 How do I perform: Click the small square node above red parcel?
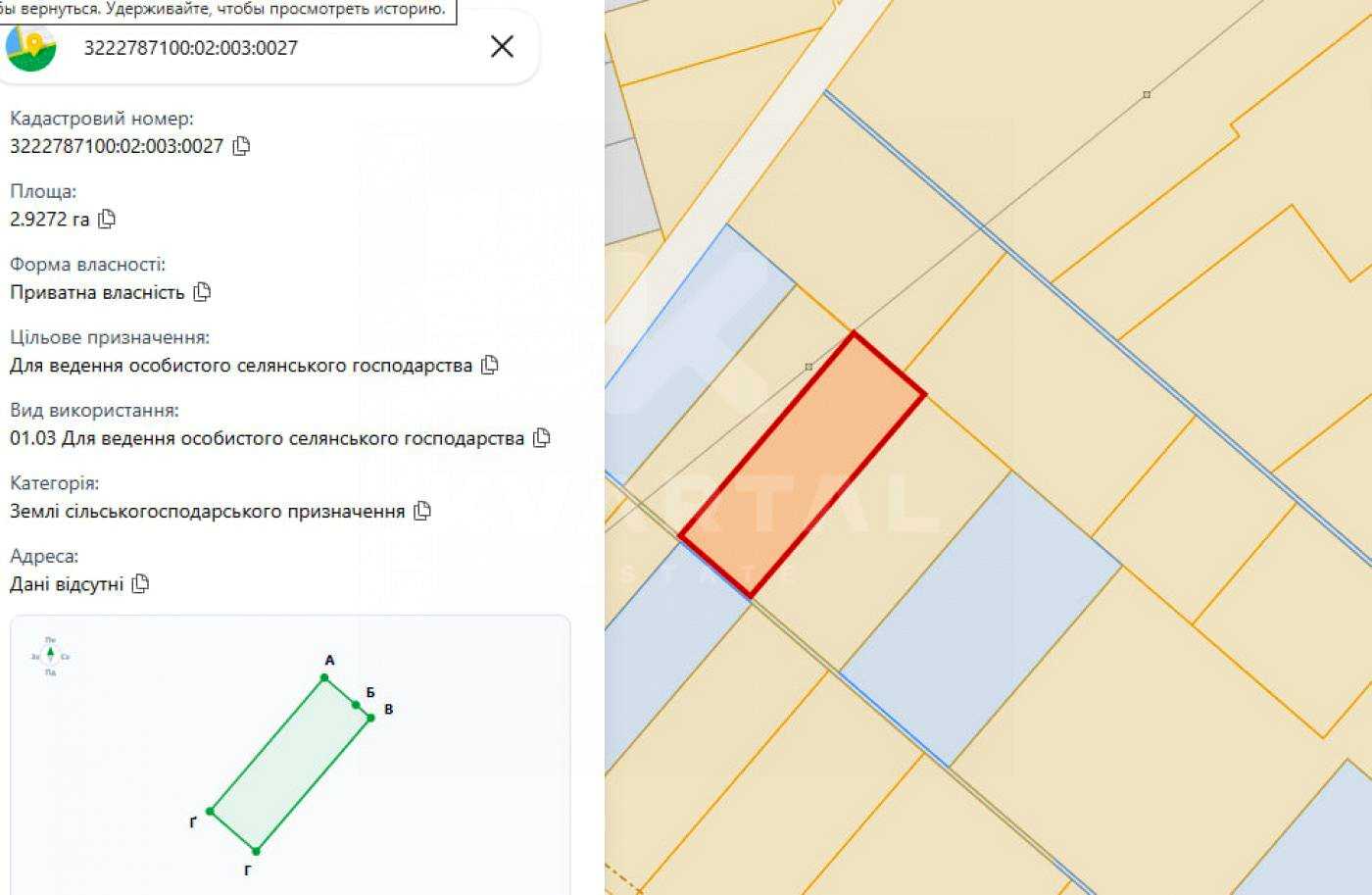click(808, 367)
